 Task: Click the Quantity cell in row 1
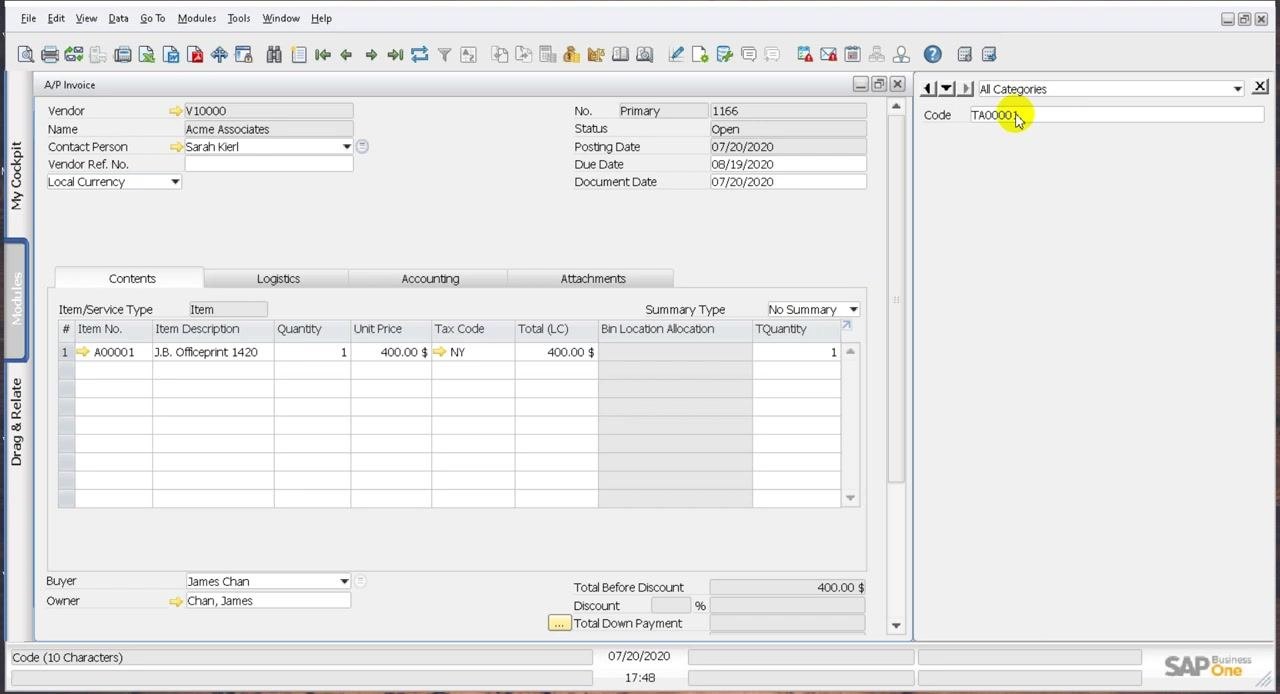(311, 352)
